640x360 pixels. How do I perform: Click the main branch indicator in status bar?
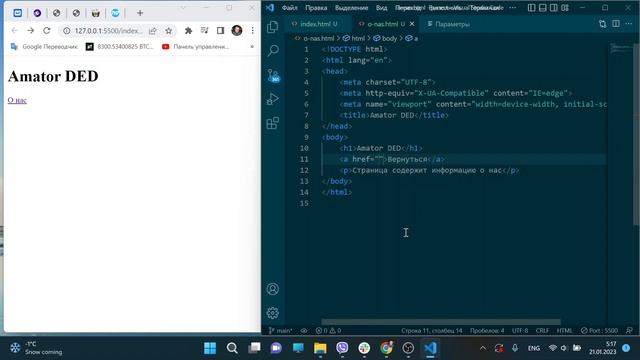[x=280, y=331]
